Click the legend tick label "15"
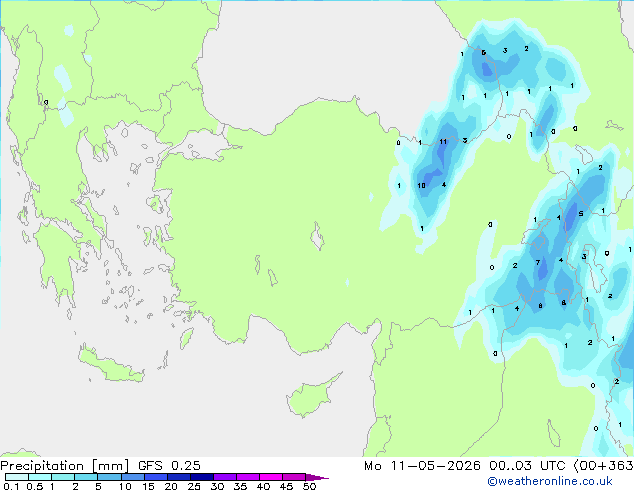634x490 pixels. click(x=148, y=486)
